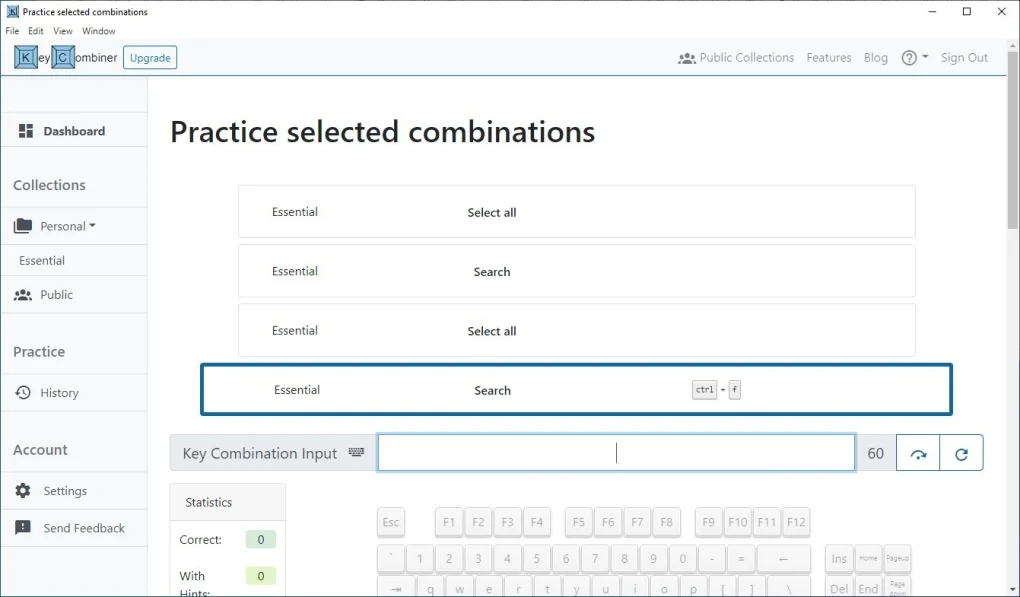The image size is (1020, 597).
Task: Select the Essential Search ctrl+f combination row
Action: coord(576,389)
